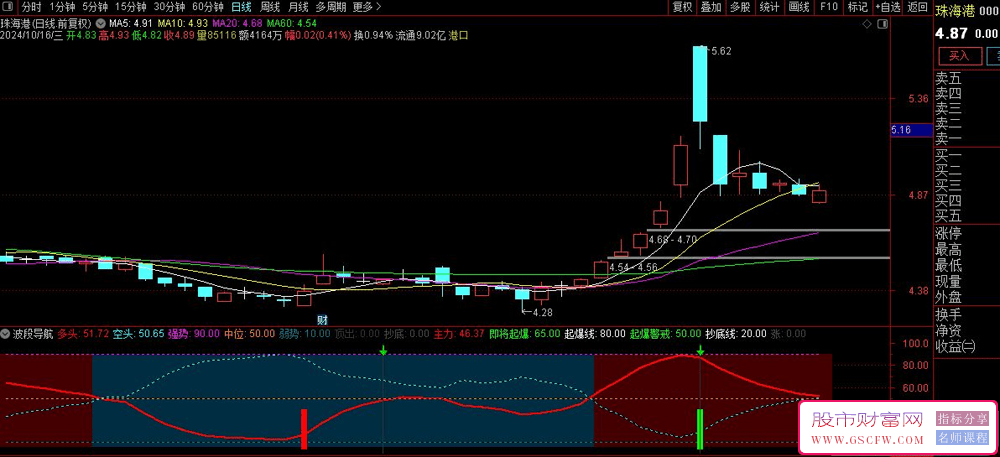Click the 多头: 51.72 indicator value
This screenshot has height=457, width=1000.
(83, 333)
